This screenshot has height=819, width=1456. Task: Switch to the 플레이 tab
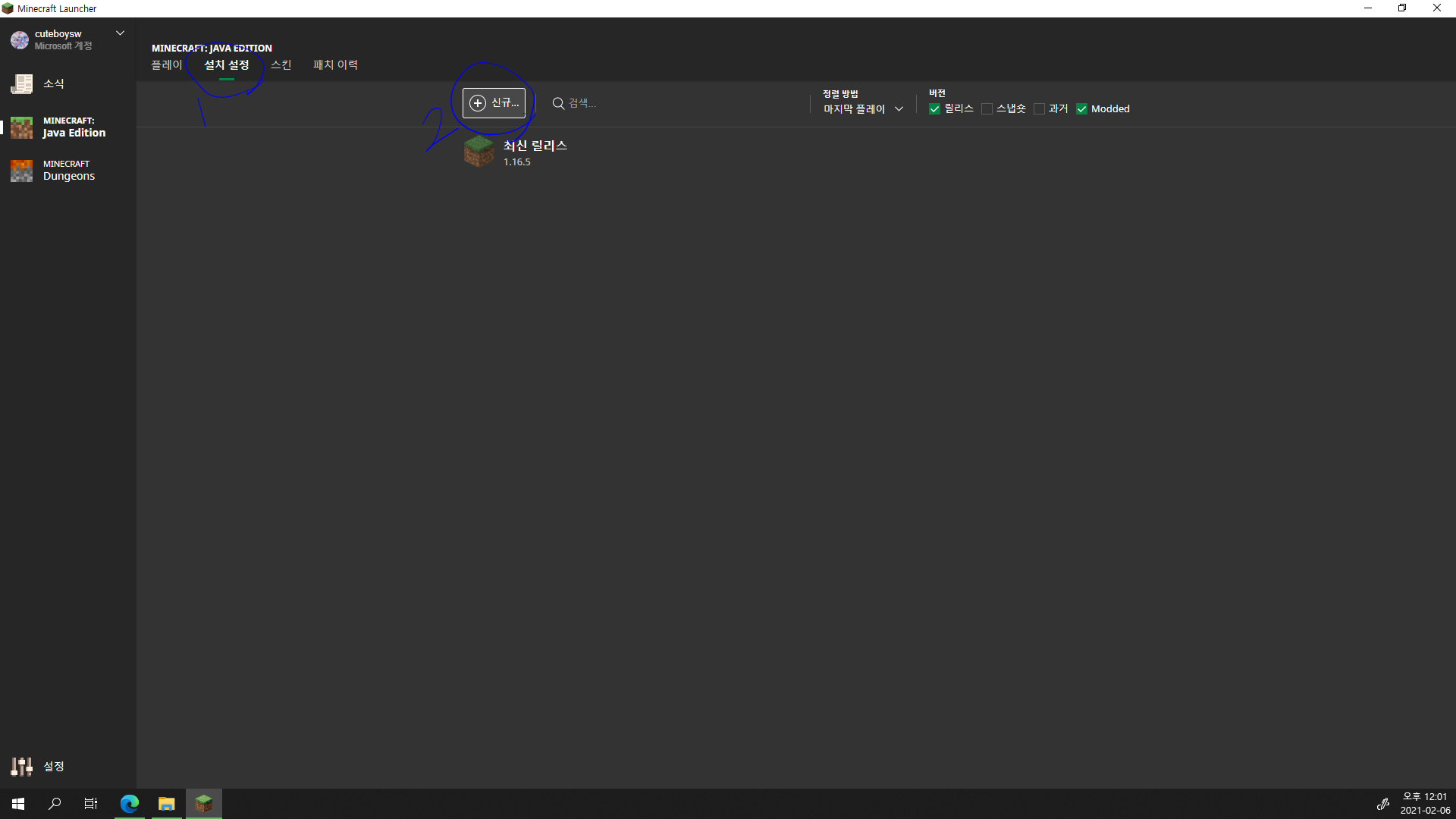pos(167,65)
